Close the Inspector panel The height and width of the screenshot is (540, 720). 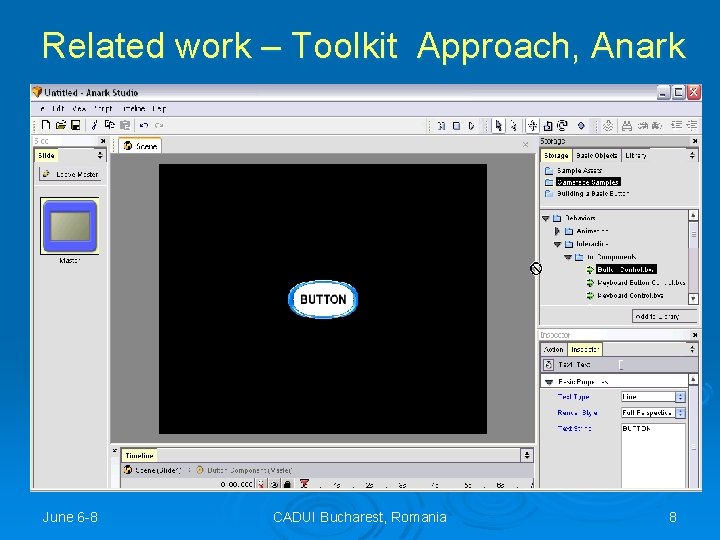(x=695, y=335)
